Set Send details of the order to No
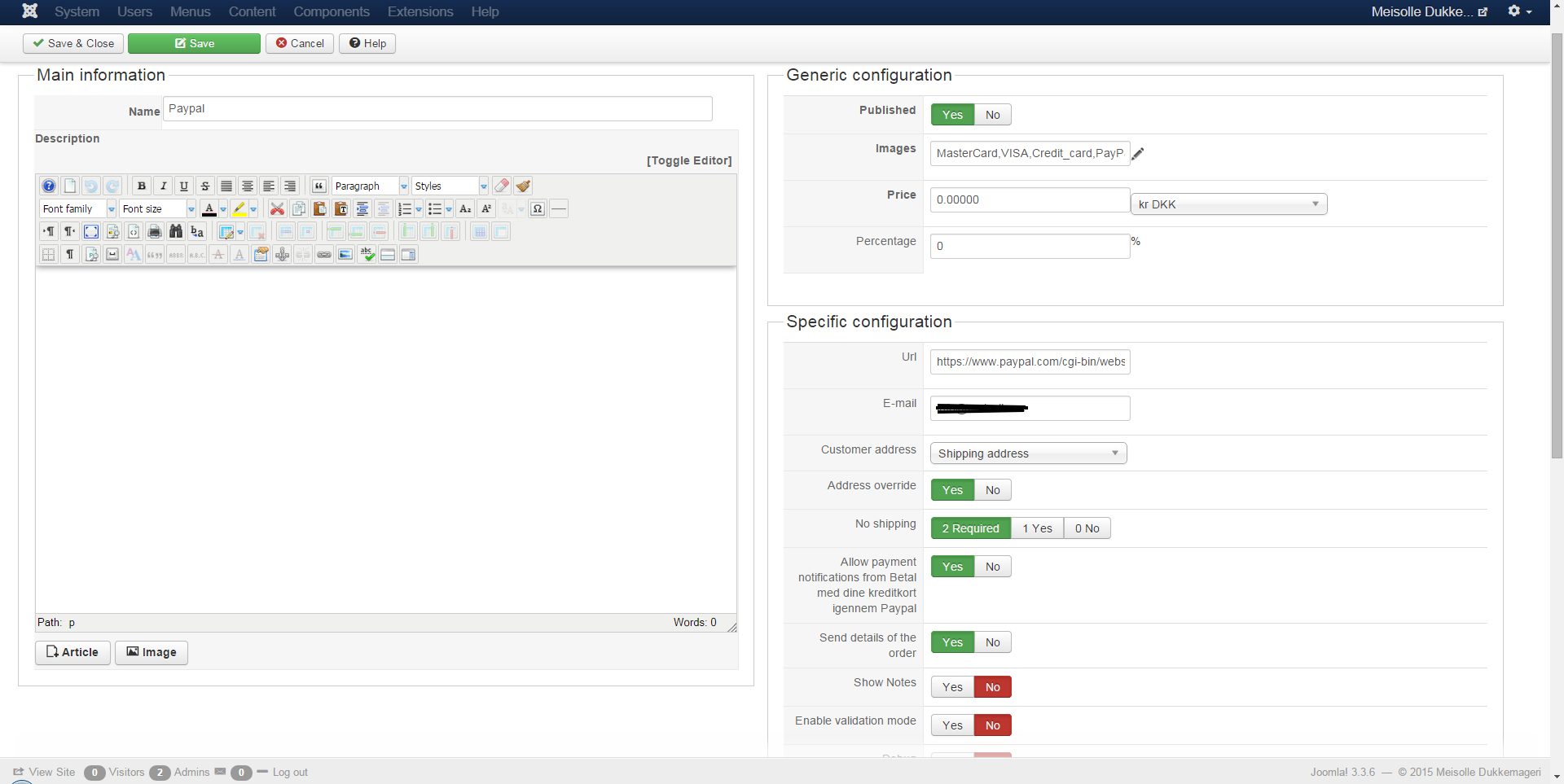The height and width of the screenshot is (784, 1564). click(992, 642)
